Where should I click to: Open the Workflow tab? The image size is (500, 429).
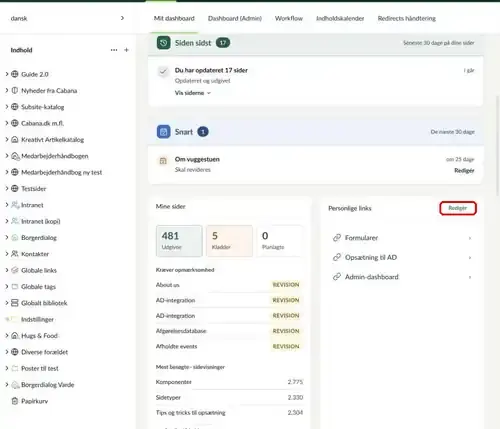point(289,18)
